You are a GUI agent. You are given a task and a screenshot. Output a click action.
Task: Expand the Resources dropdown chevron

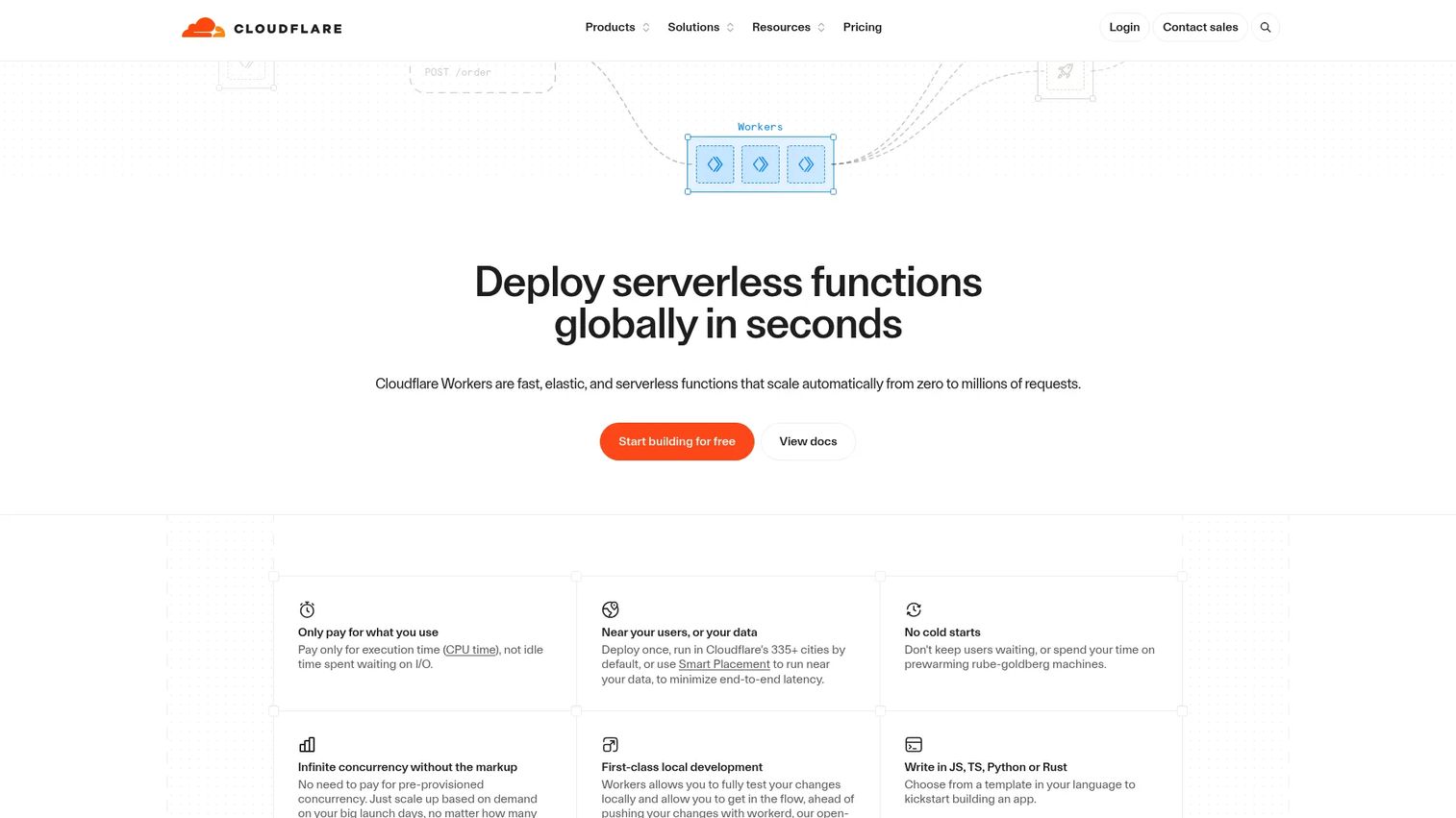(x=821, y=28)
